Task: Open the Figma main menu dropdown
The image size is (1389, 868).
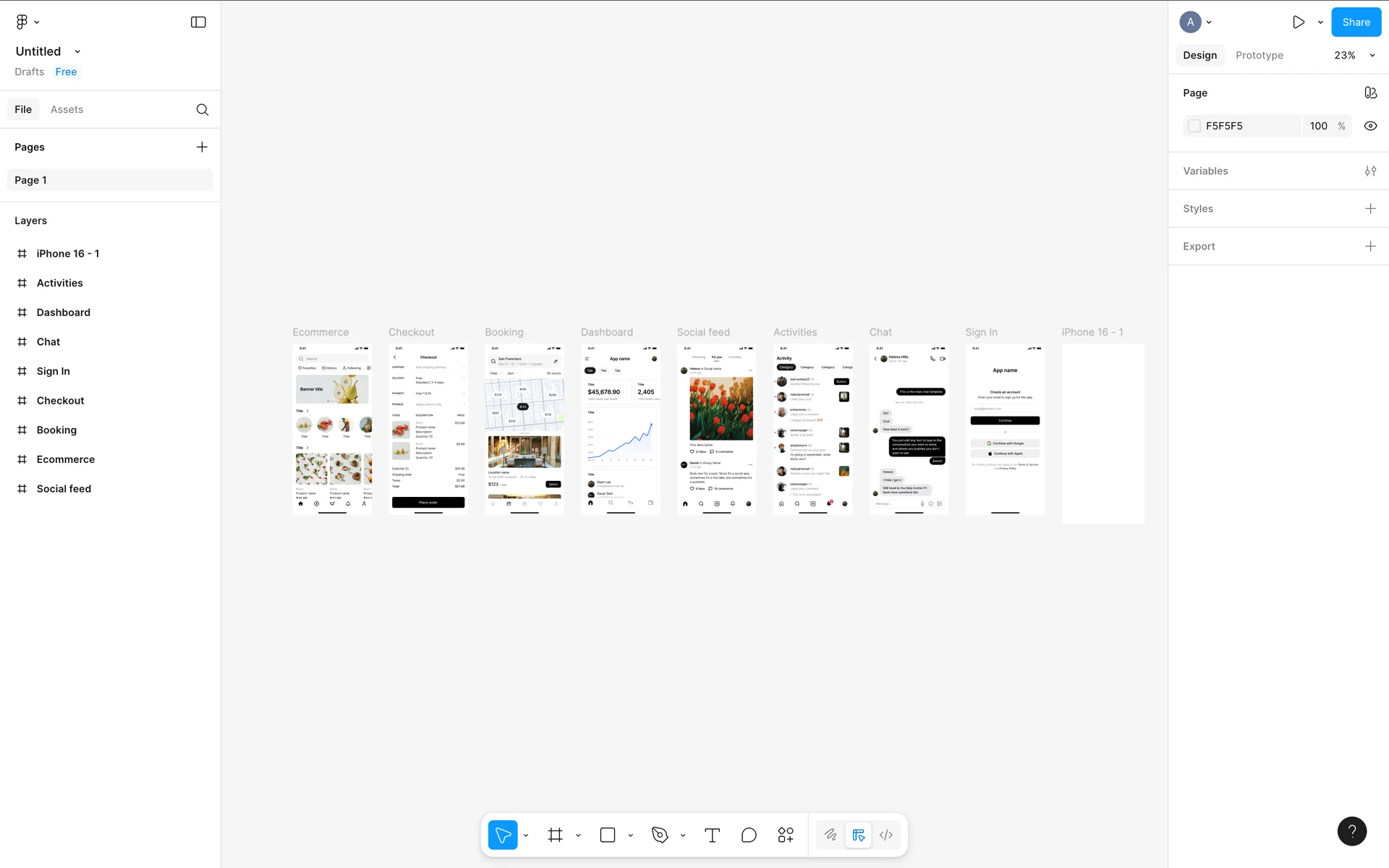Action: (27, 22)
